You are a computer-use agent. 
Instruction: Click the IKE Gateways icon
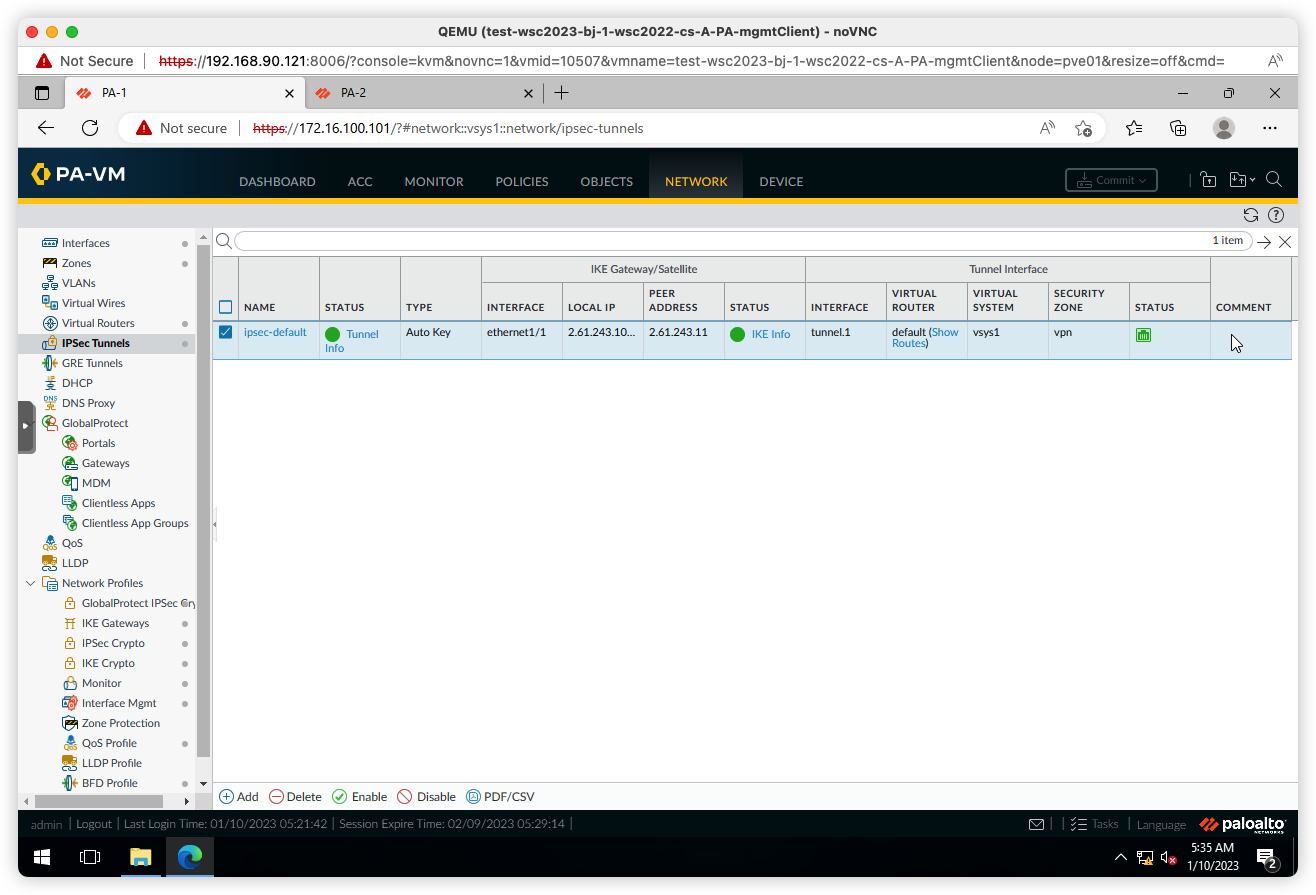pos(70,623)
